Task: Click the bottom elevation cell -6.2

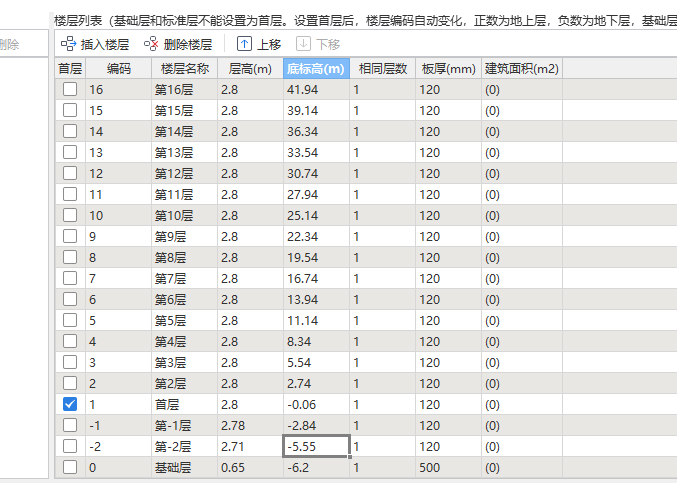Action: point(316,467)
